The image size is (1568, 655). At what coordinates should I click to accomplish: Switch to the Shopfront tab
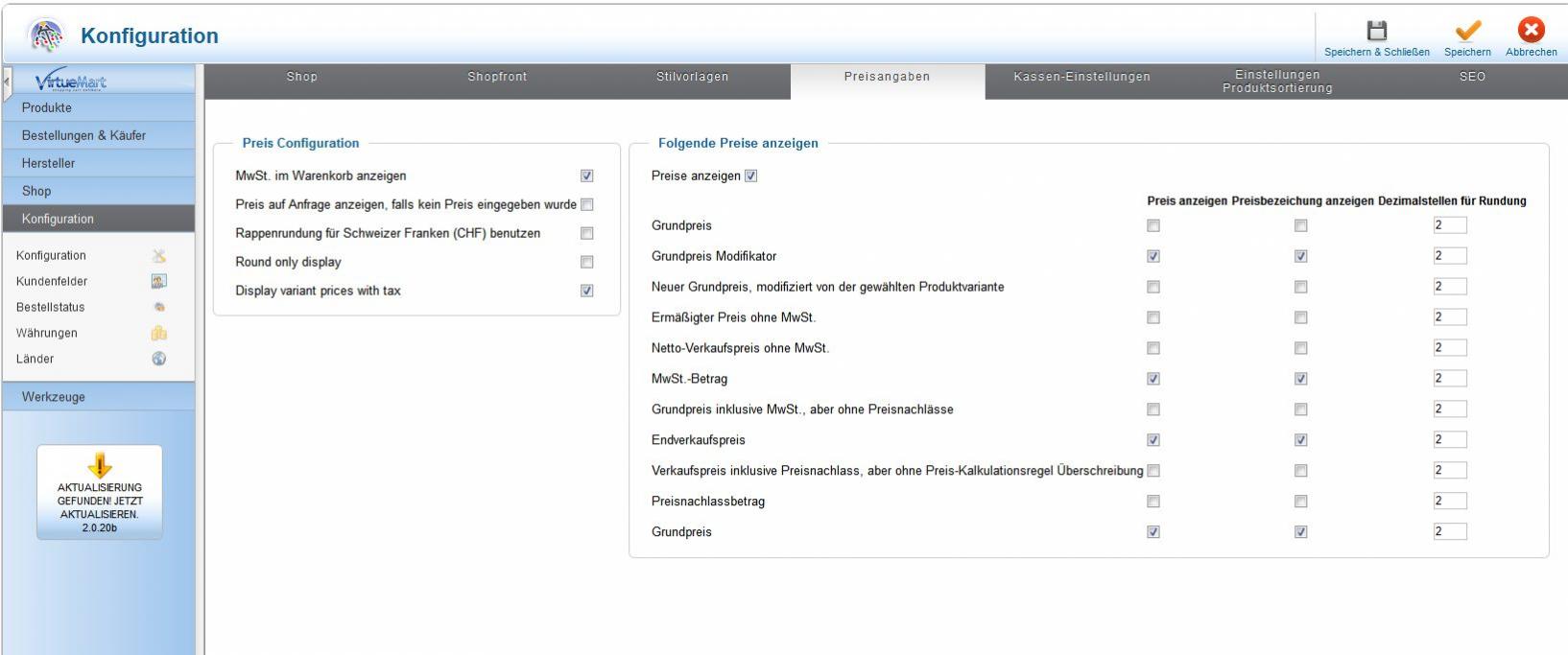pos(497,77)
